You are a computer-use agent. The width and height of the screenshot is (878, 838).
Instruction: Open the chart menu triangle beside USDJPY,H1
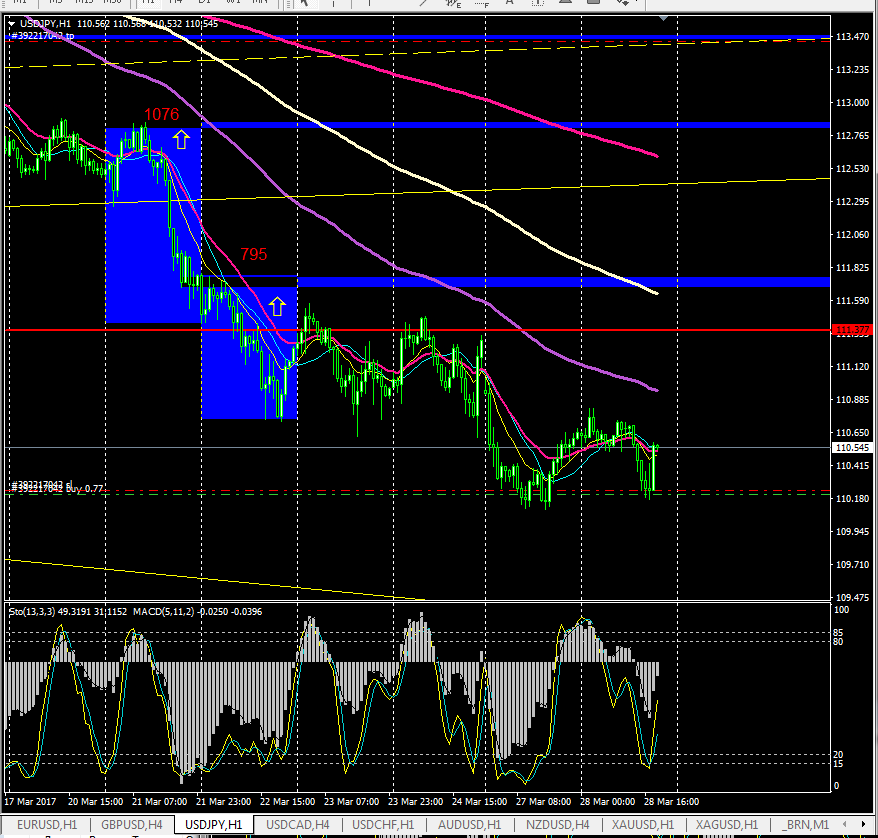[x=12, y=24]
